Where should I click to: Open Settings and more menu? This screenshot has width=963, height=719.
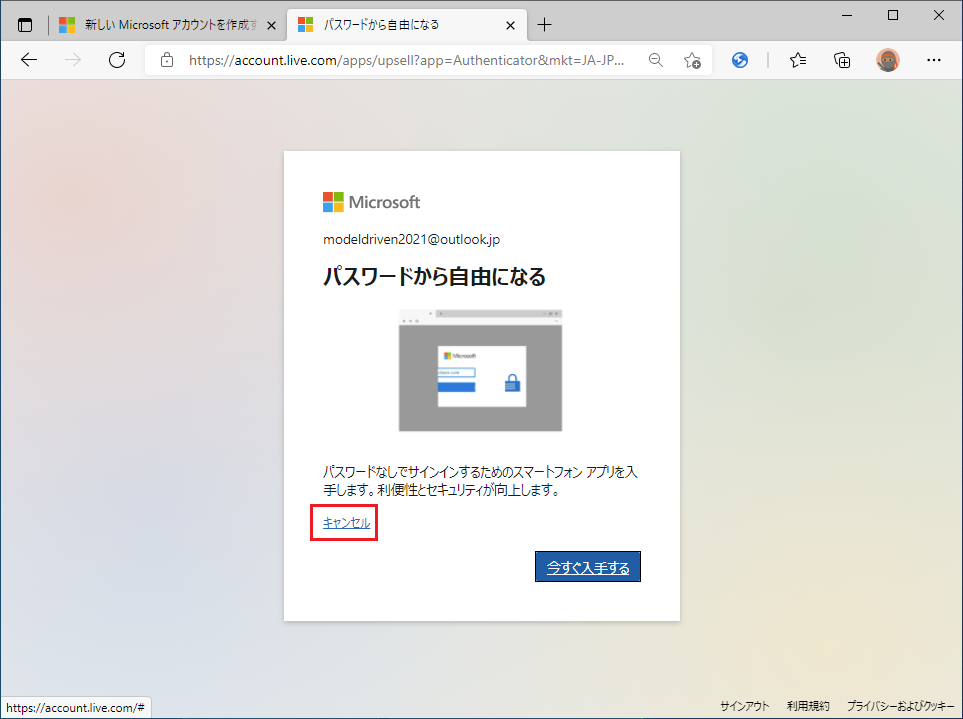(934, 60)
